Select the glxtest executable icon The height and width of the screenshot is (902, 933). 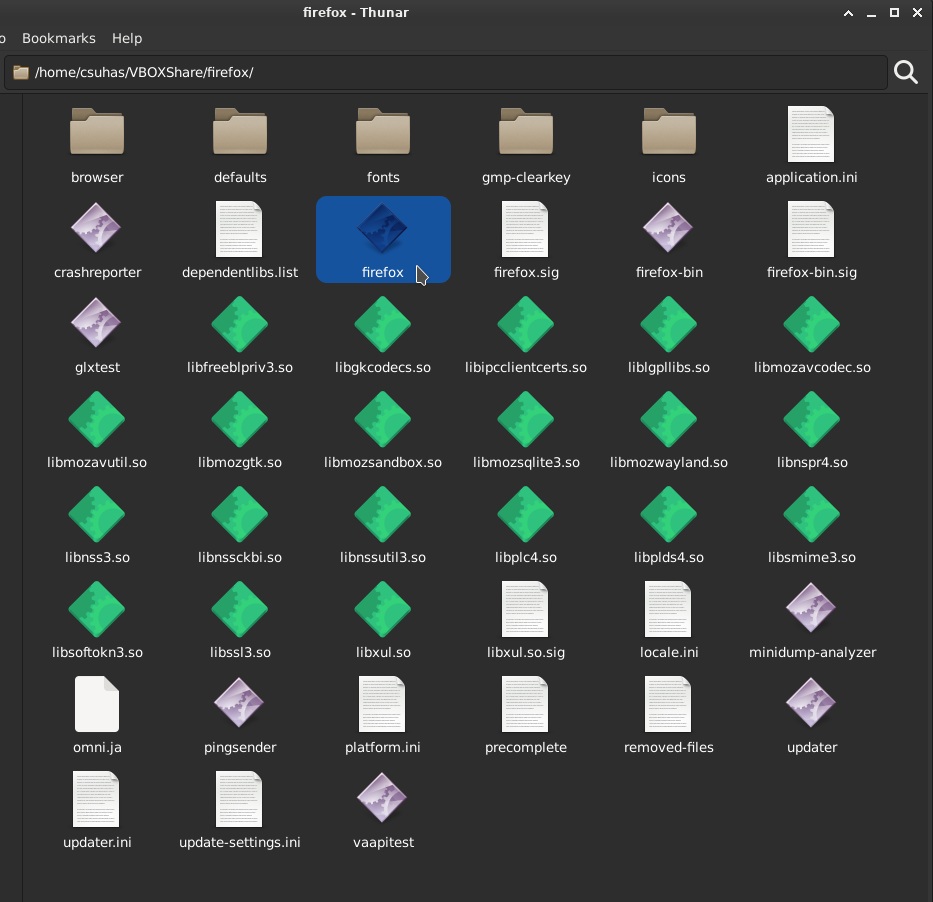pyautogui.click(x=96, y=323)
